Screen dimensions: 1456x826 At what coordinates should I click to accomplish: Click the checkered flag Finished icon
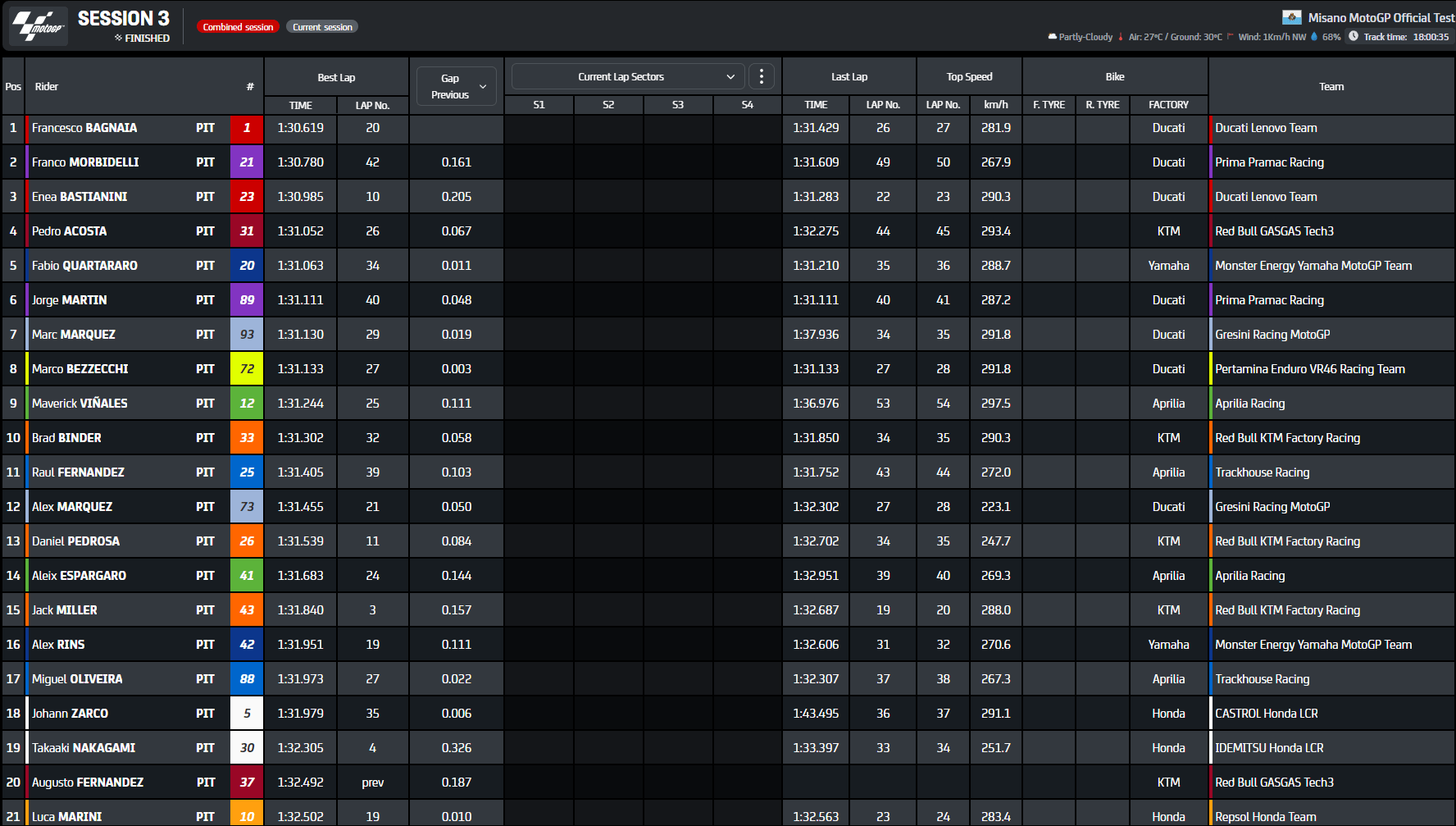click(x=119, y=38)
